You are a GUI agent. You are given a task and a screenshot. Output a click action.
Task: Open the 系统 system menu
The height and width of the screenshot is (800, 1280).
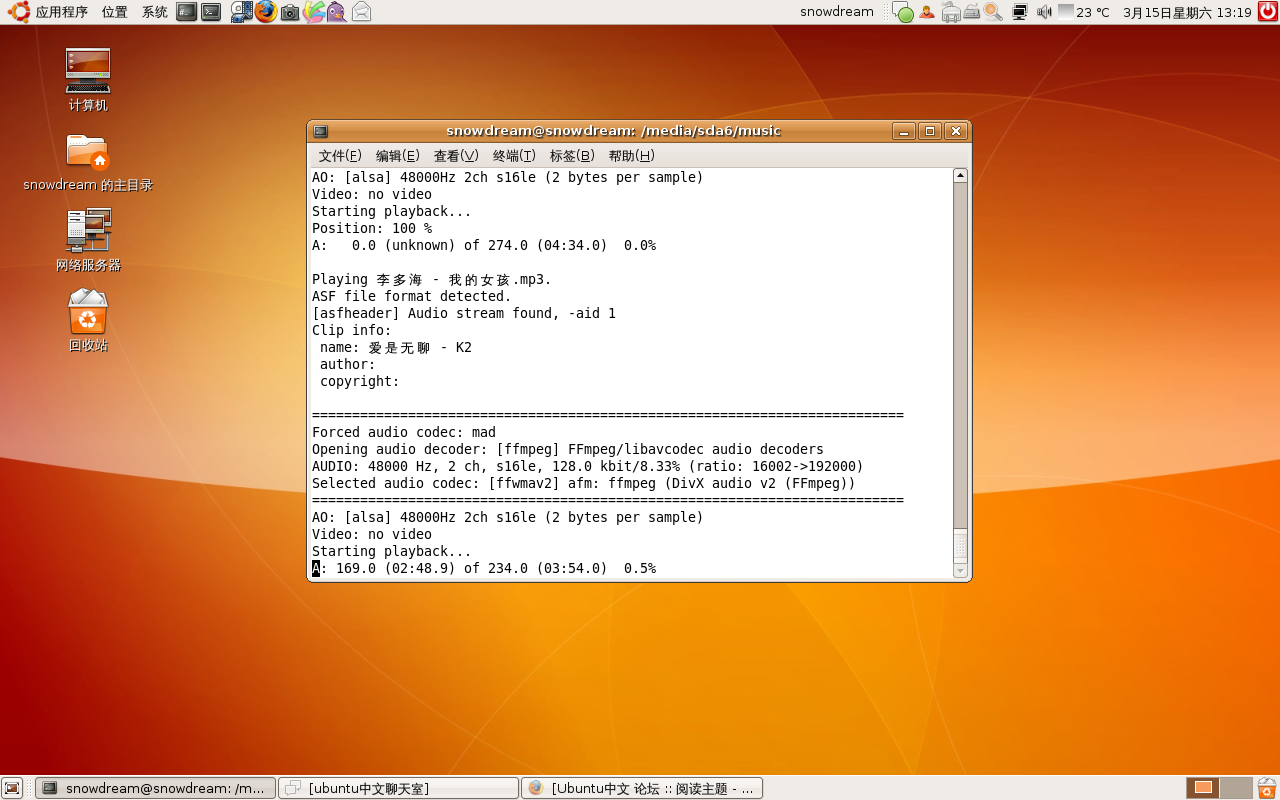tap(155, 12)
